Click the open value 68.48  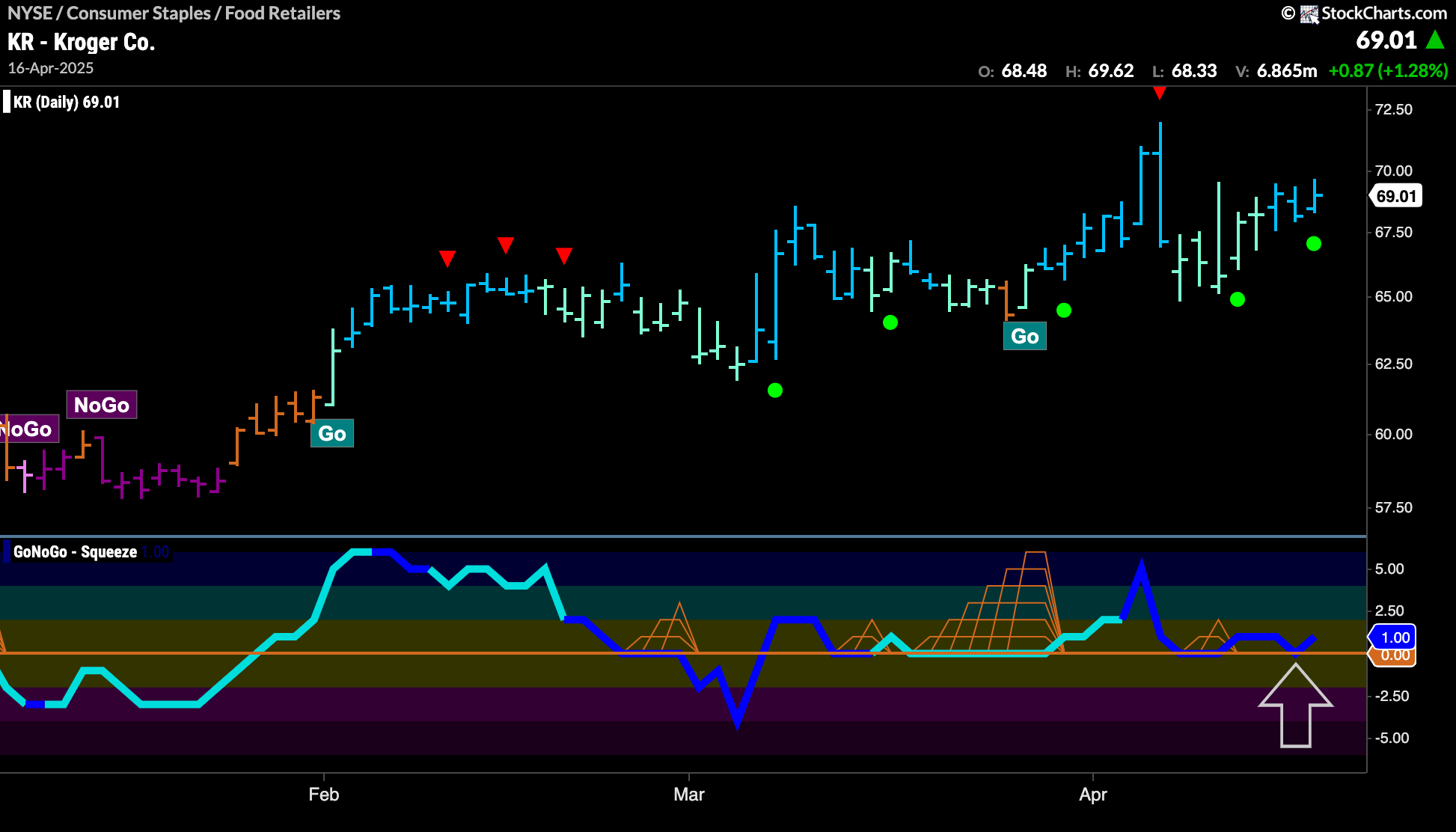point(1024,71)
